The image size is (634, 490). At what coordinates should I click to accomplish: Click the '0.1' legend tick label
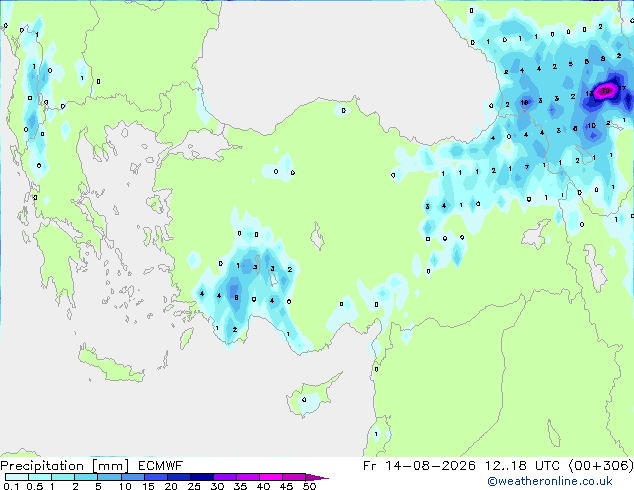12,486
